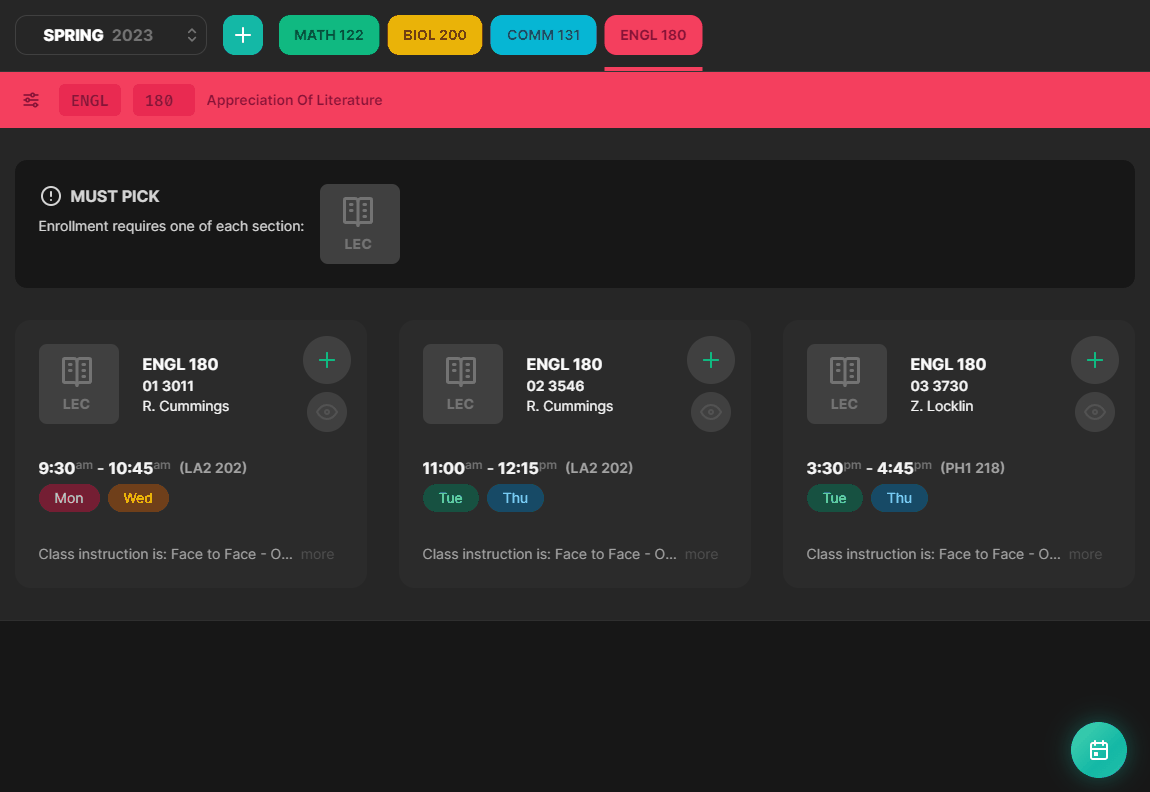The width and height of the screenshot is (1150, 792).
Task: Toggle preview eye for section 02 3546
Action: (x=710, y=412)
